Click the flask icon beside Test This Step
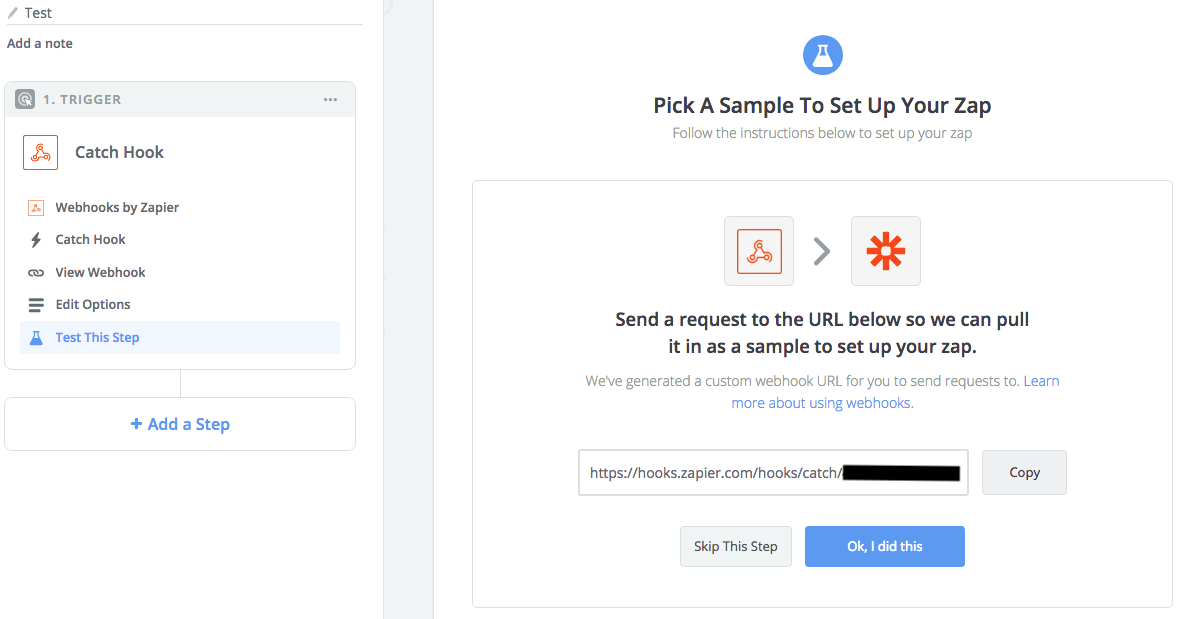 [35, 337]
